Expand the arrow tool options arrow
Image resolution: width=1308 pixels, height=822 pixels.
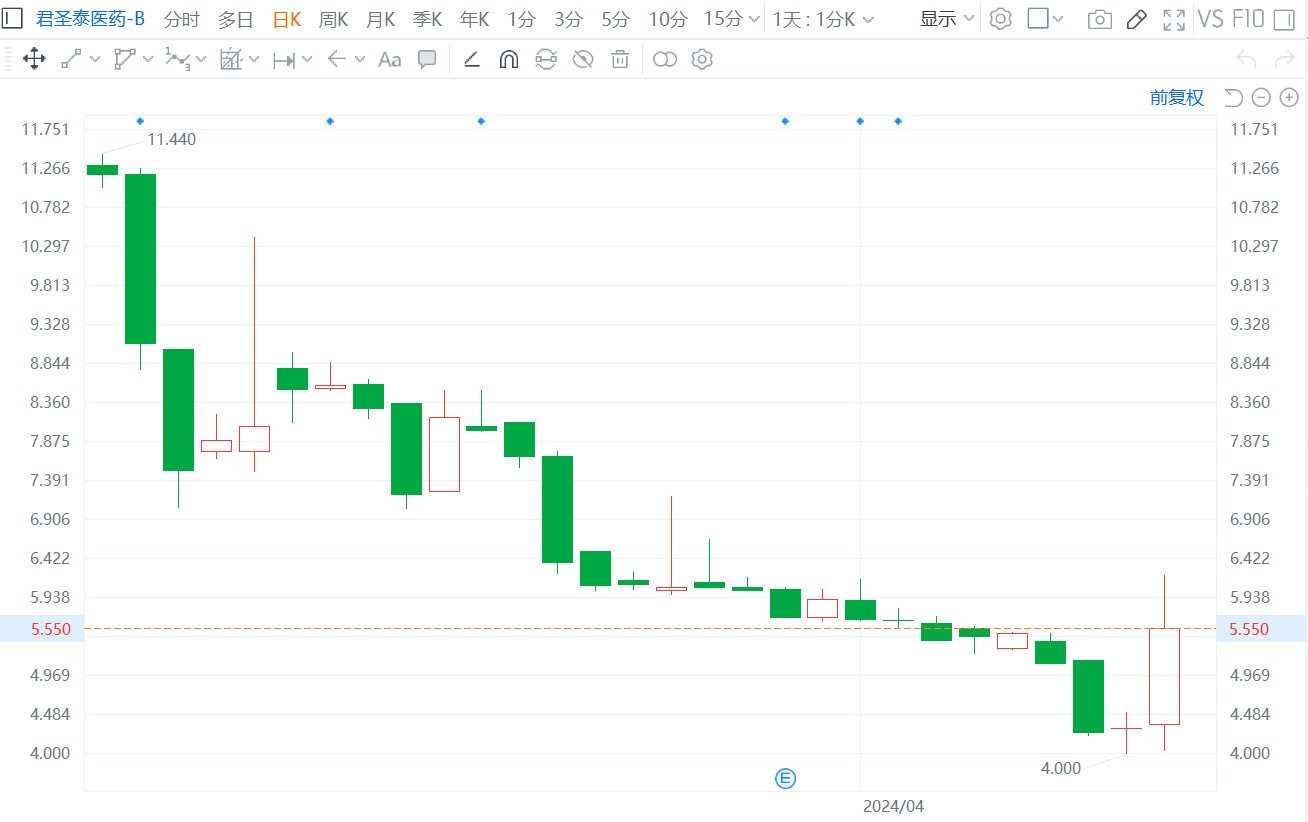(x=359, y=60)
